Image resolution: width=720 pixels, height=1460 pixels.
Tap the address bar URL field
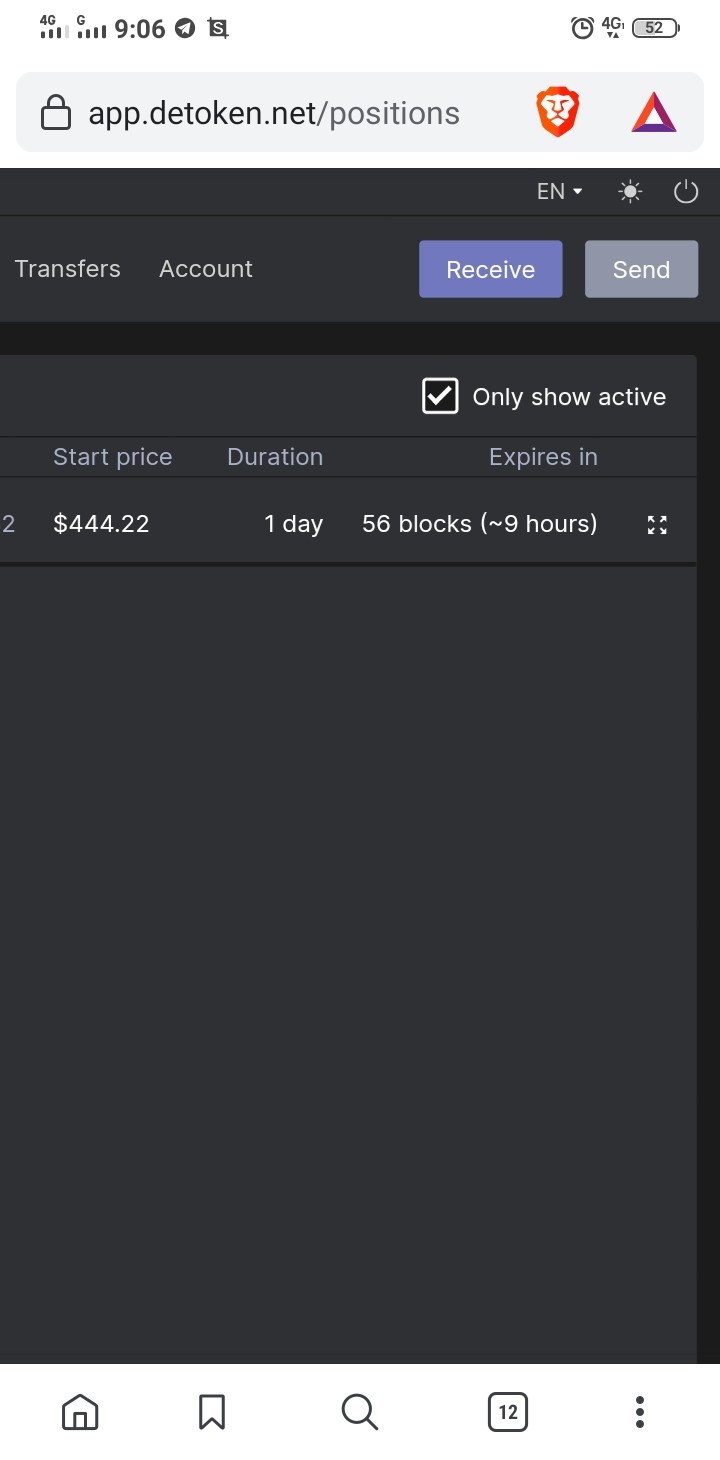tap(274, 113)
